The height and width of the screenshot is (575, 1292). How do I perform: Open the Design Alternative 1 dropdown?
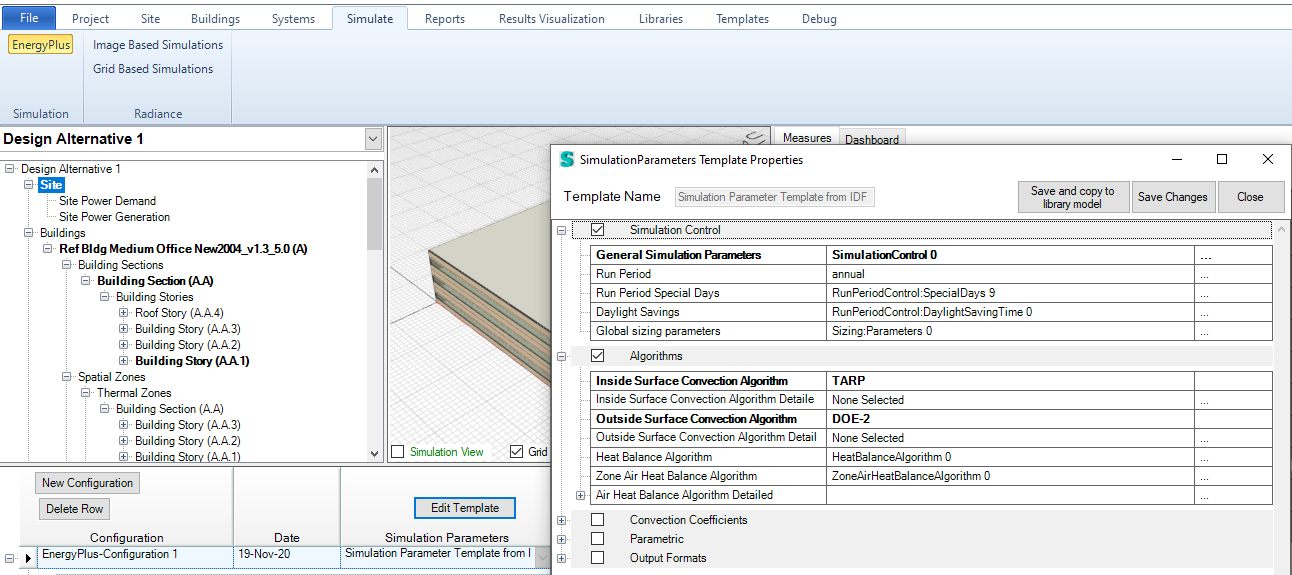click(374, 139)
